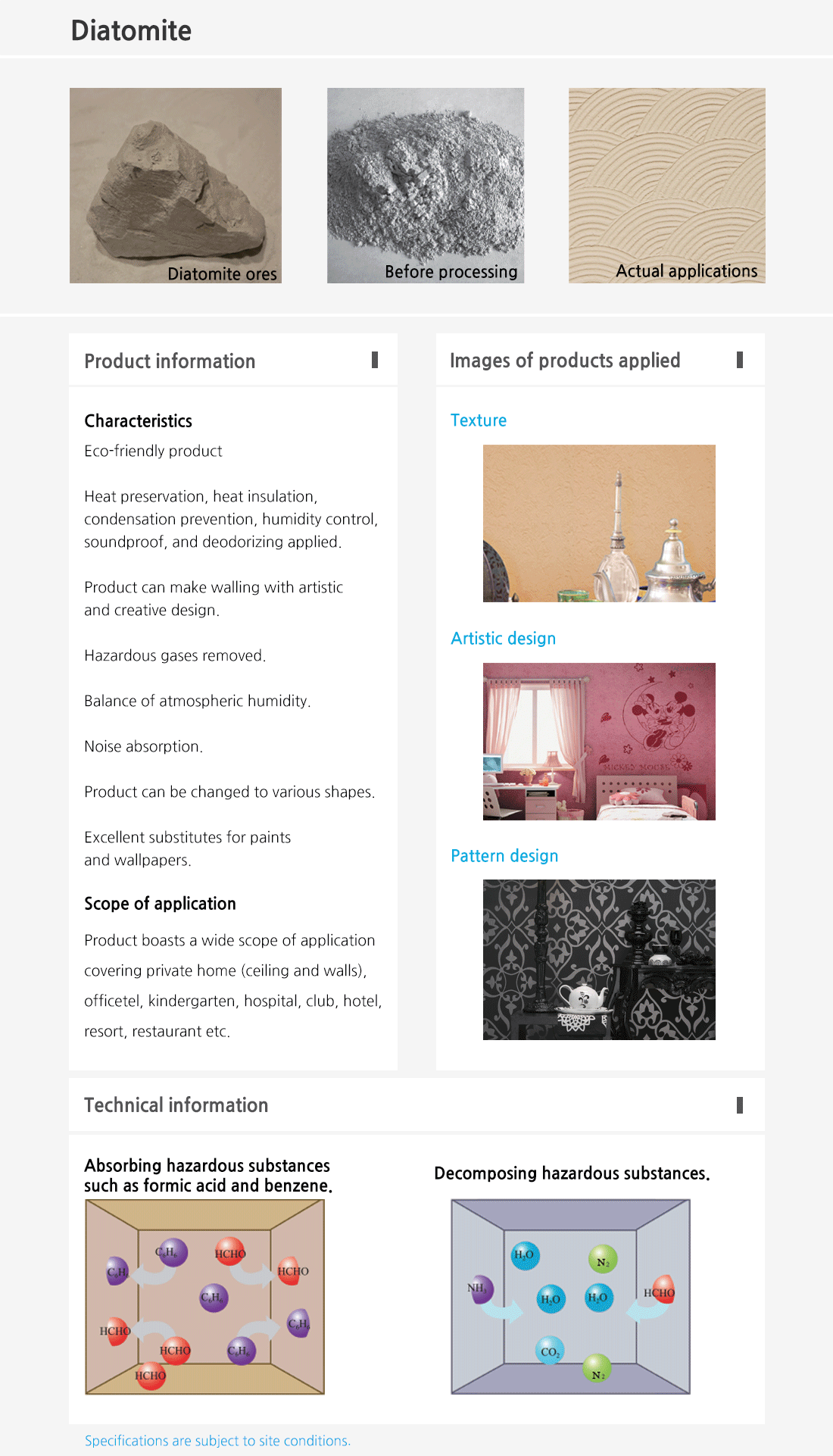
Task: Click the Specifications site conditions note
Action: (217, 1441)
